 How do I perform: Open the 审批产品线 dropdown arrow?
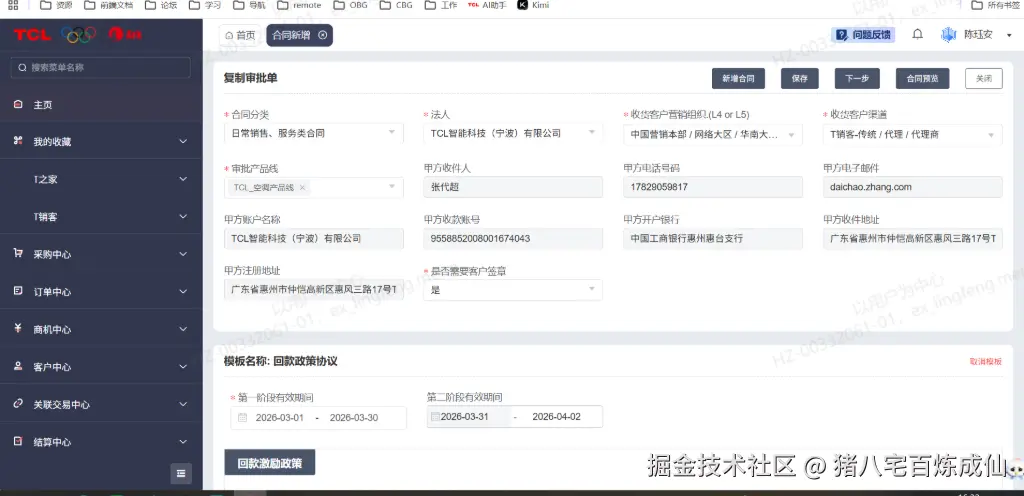[x=392, y=187]
